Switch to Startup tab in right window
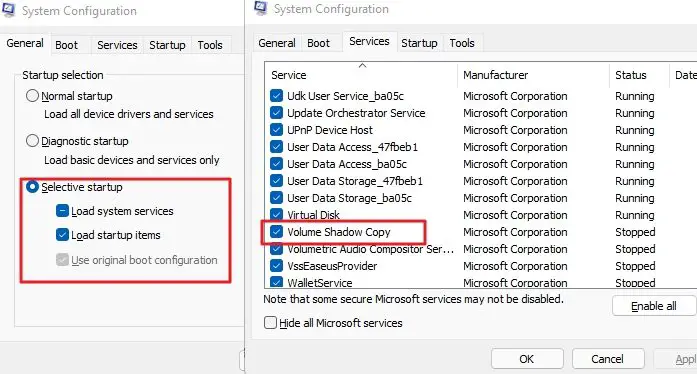 419,43
